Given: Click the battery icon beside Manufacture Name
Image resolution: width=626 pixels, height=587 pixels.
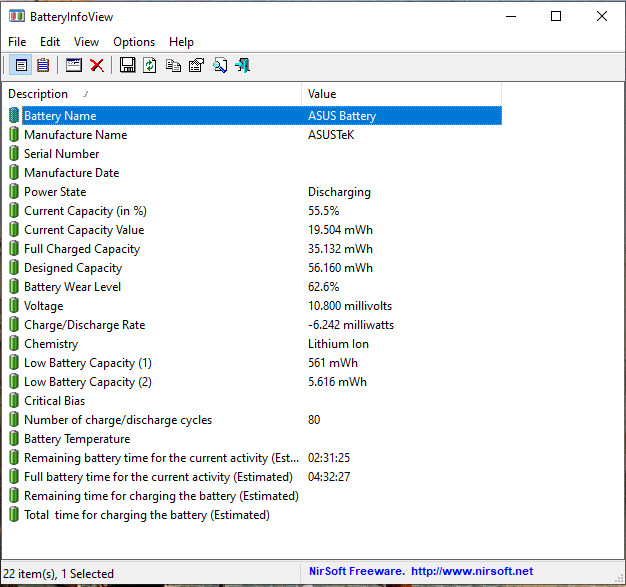Looking at the screenshot, I should [14, 135].
